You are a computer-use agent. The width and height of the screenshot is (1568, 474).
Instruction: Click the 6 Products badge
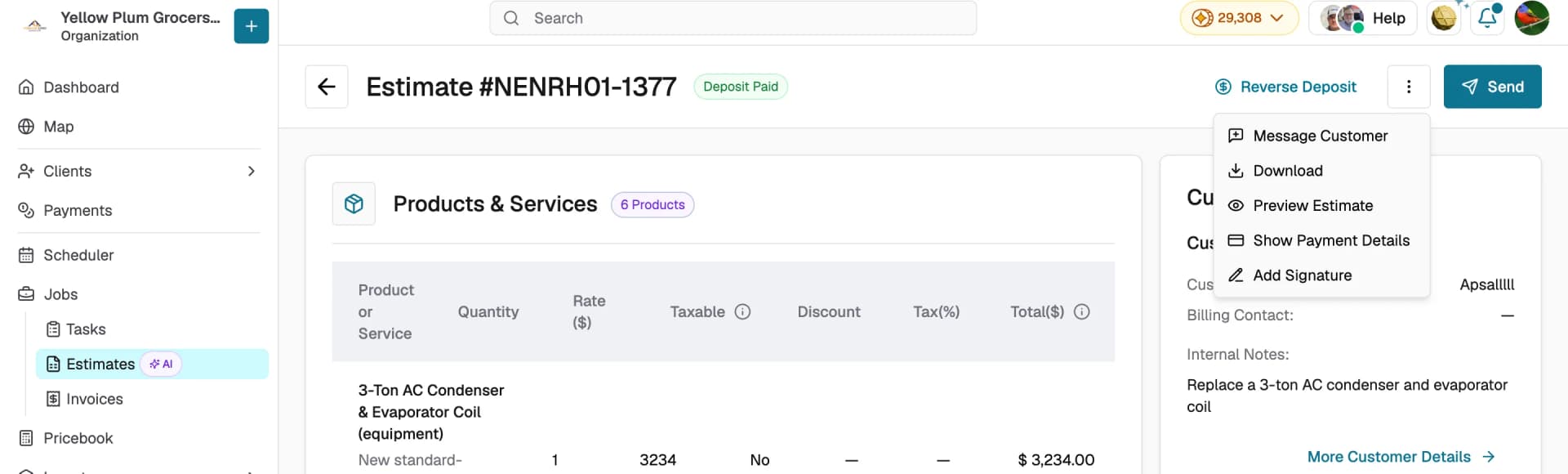point(653,204)
